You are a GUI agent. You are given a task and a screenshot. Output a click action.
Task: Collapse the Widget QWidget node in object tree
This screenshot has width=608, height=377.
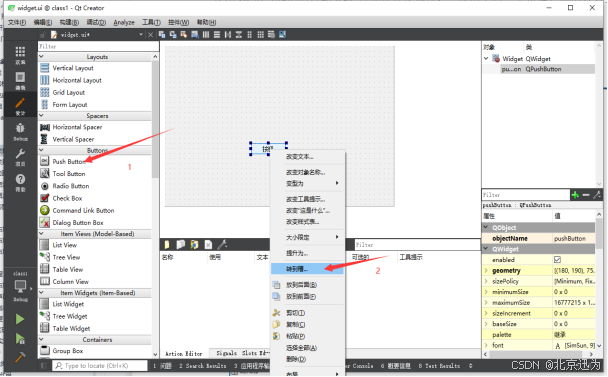point(486,59)
